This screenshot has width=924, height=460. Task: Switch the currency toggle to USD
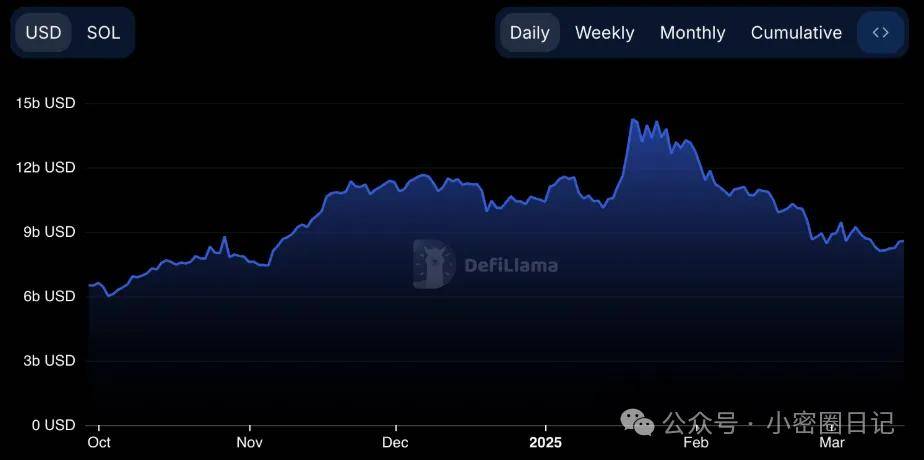[44, 32]
